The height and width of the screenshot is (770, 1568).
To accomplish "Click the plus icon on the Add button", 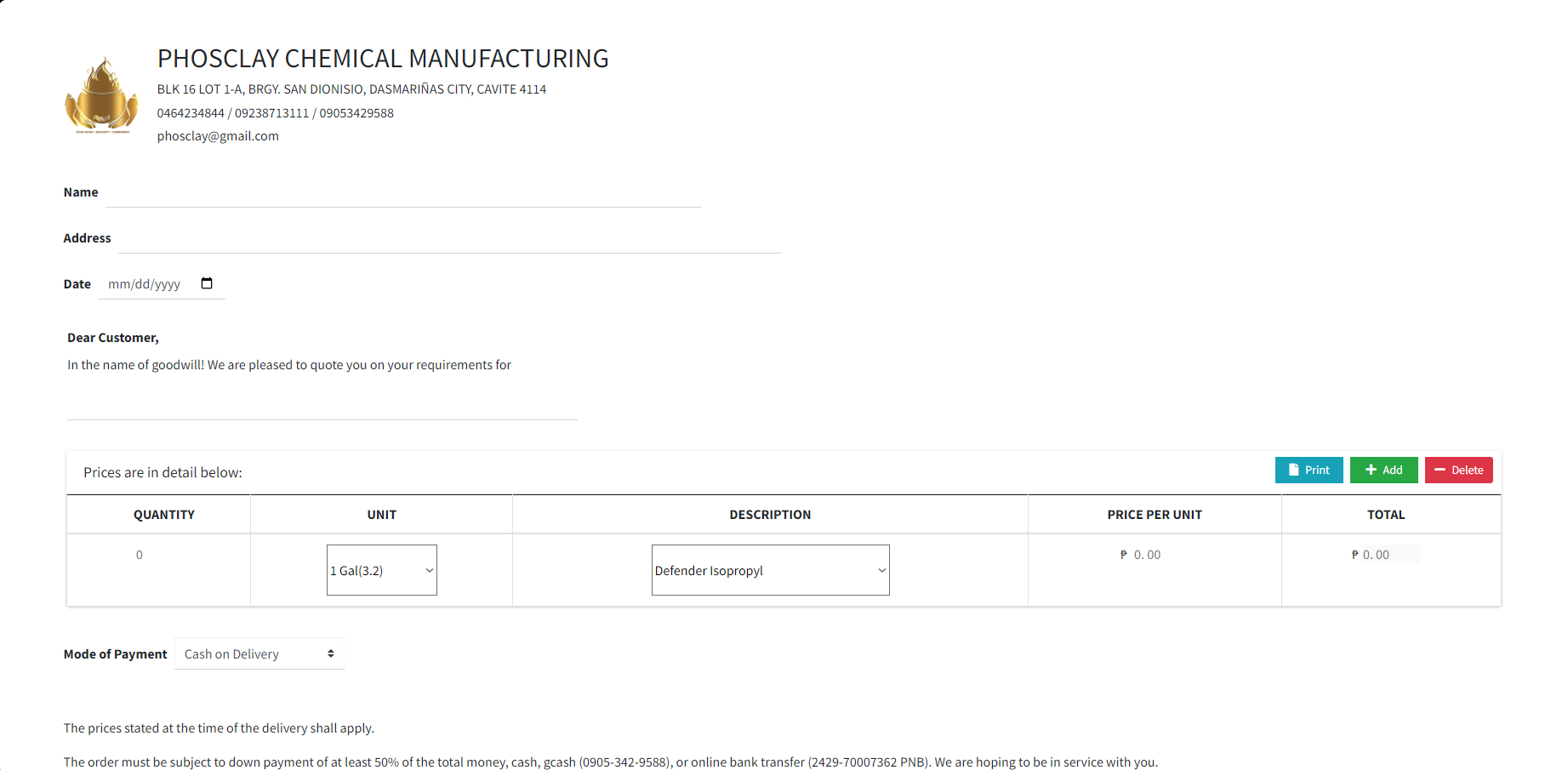I will click(x=1371, y=470).
